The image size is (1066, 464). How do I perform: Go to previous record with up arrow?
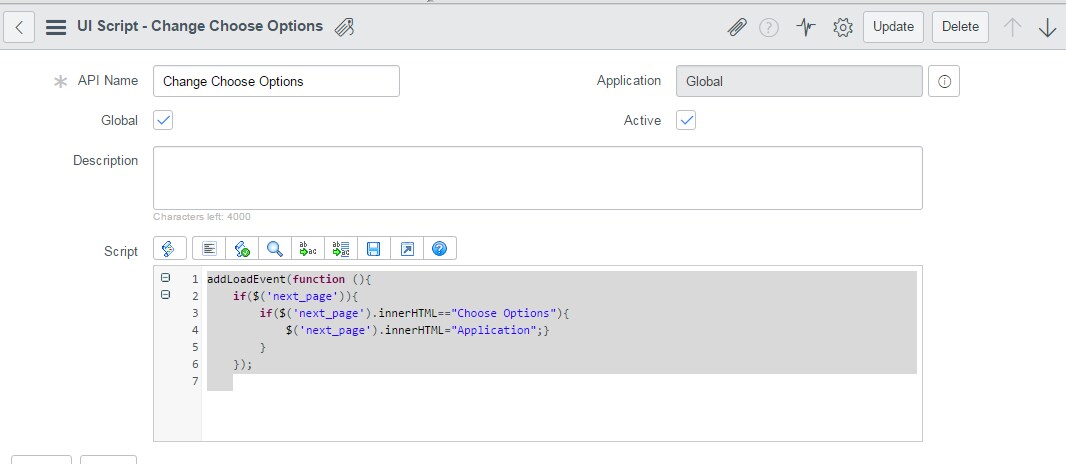click(x=1012, y=27)
